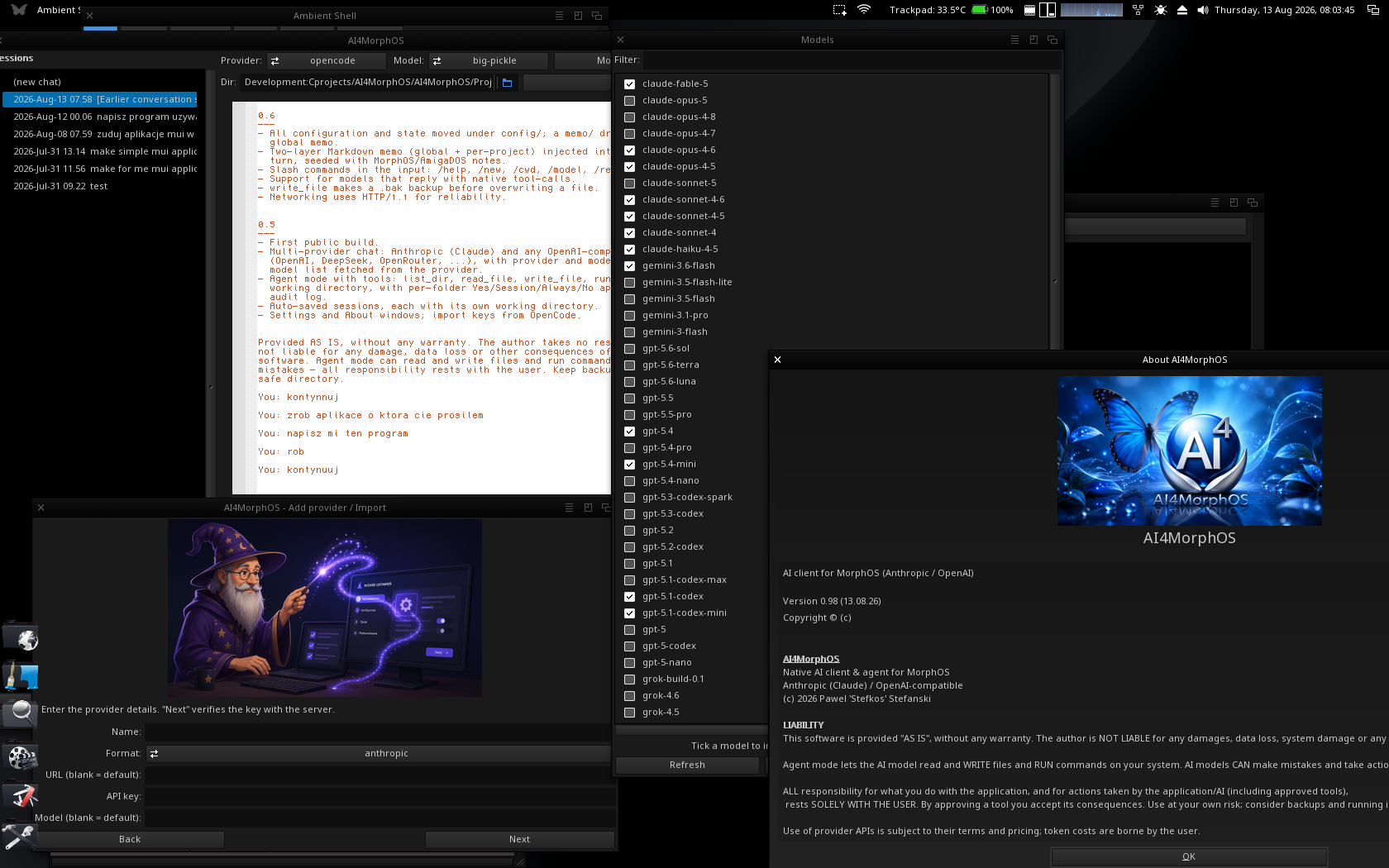Click Refresh in the Models window
Viewport: 1389px width, 868px height.
[x=687, y=765]
